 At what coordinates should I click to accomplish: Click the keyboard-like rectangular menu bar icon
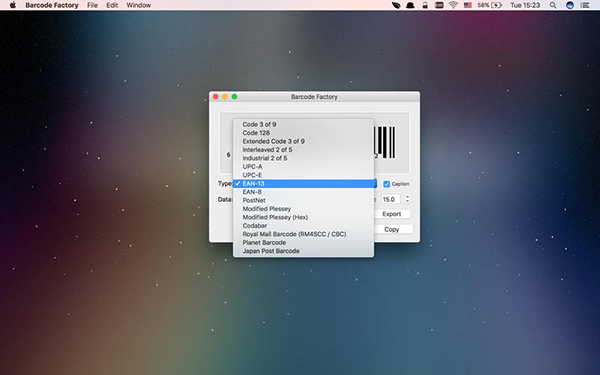point(439,5)
